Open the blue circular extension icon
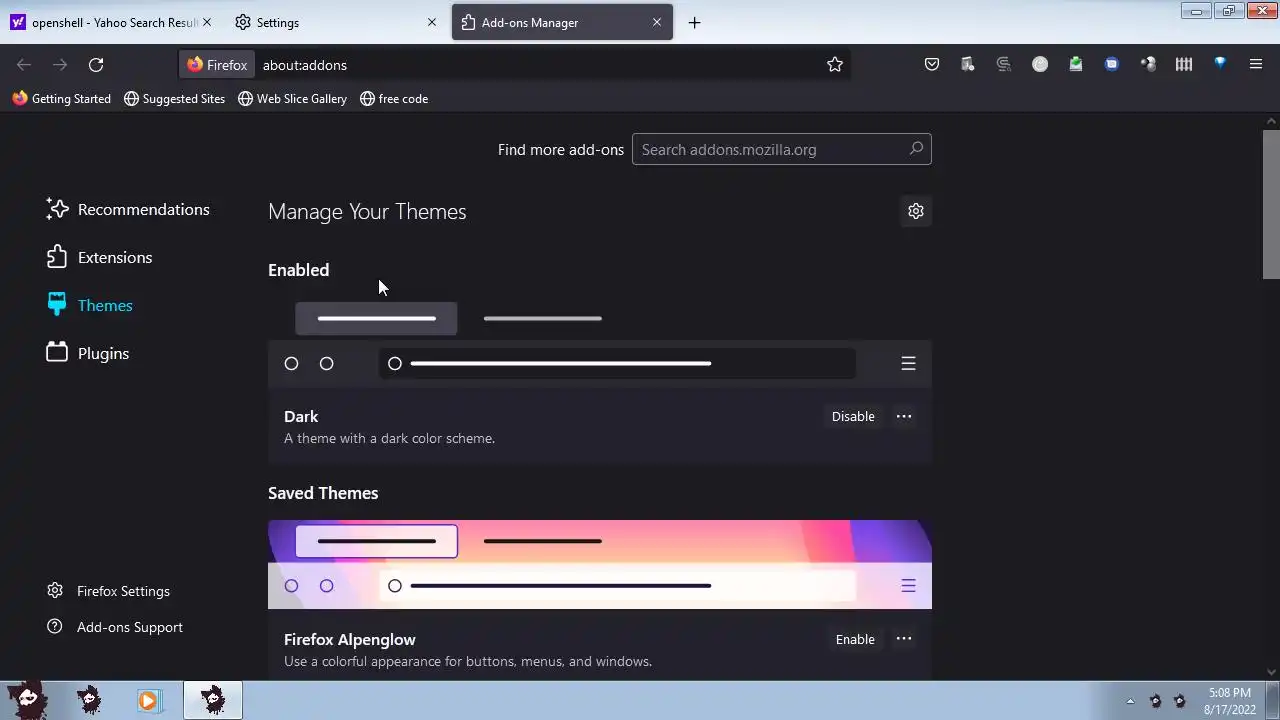1280x720 pixels. 1112,65
